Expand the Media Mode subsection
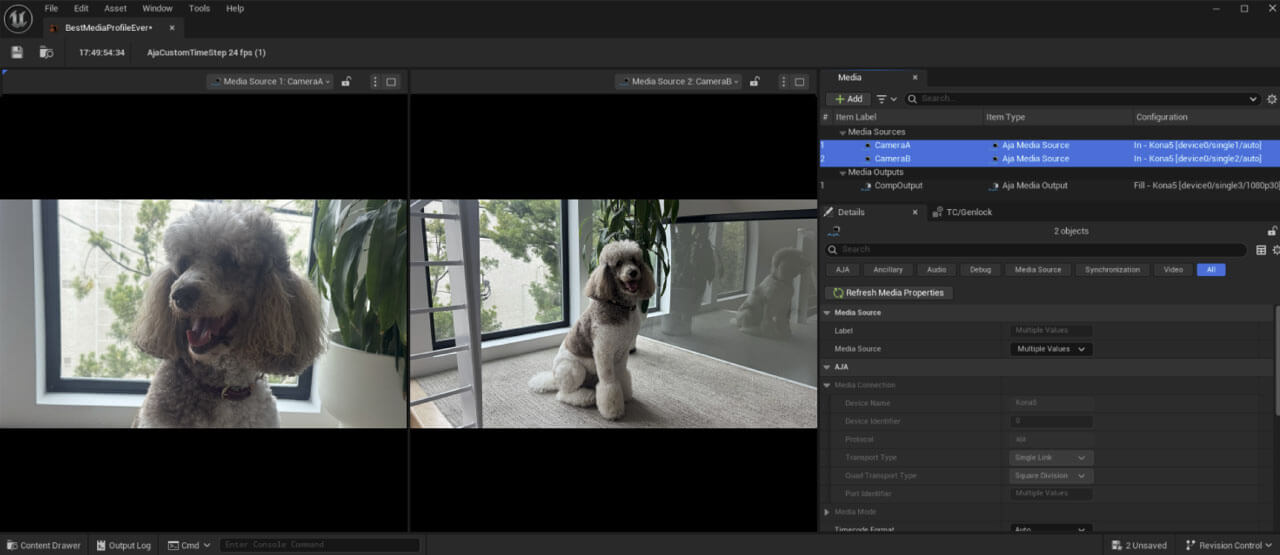 (x=827, y=512)
